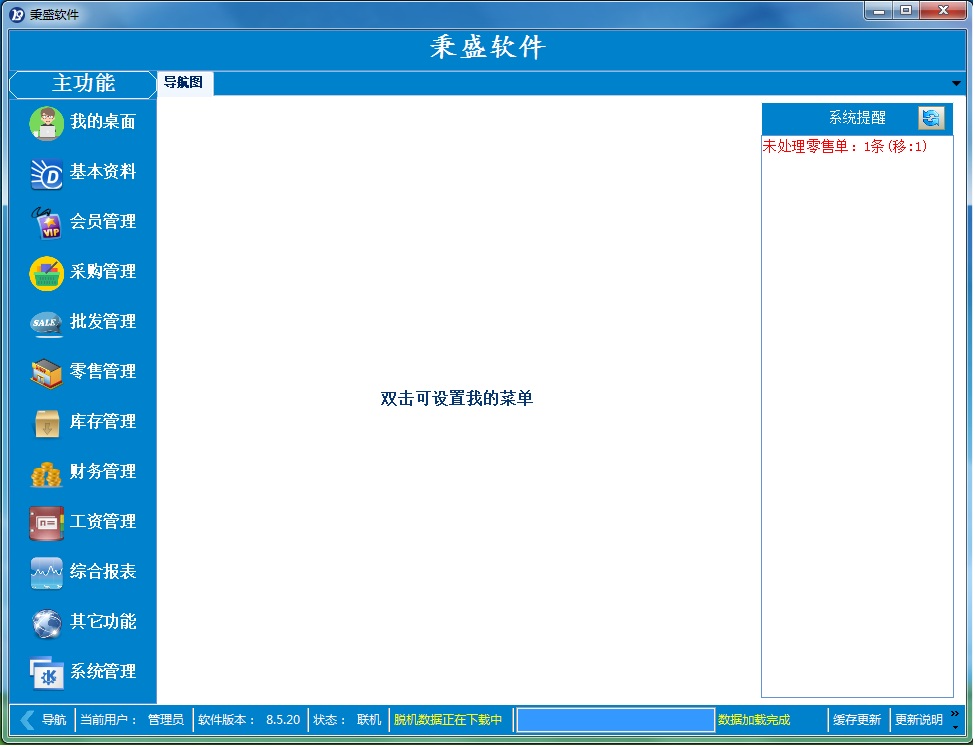Click the 综合报表 chart icon
The width and height of the screenshot is (975, 747).
(x=47, y=573)
